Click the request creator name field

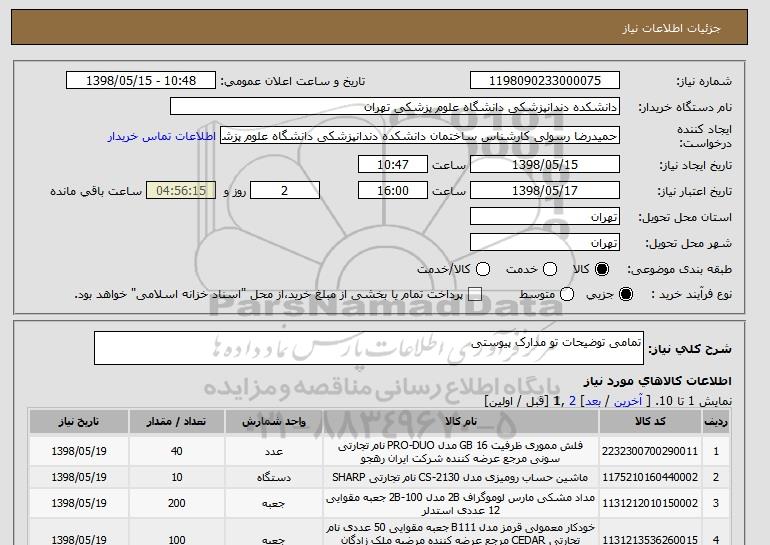coord(420,136)
